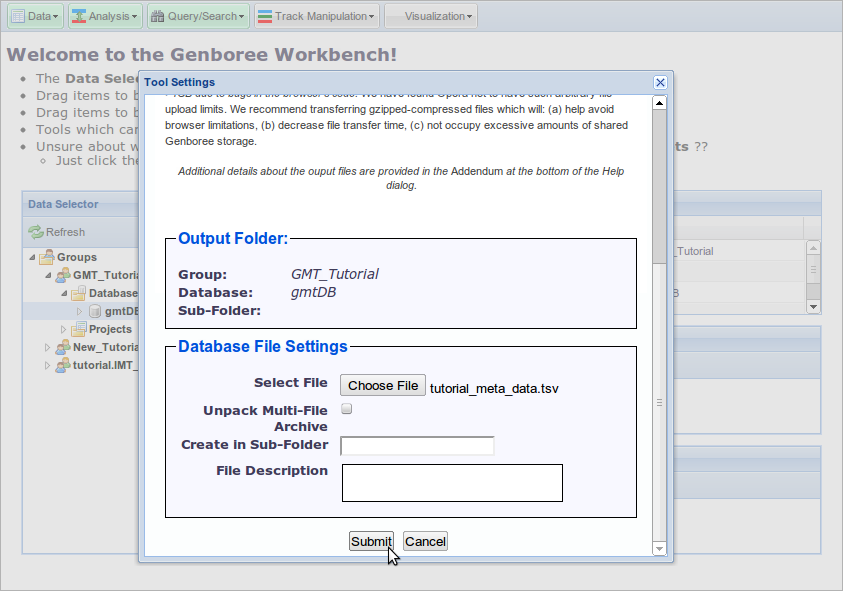The image size is (843, 591).
Task: Open the Track Manipulation menu
Action: click(x=317, y=16)
